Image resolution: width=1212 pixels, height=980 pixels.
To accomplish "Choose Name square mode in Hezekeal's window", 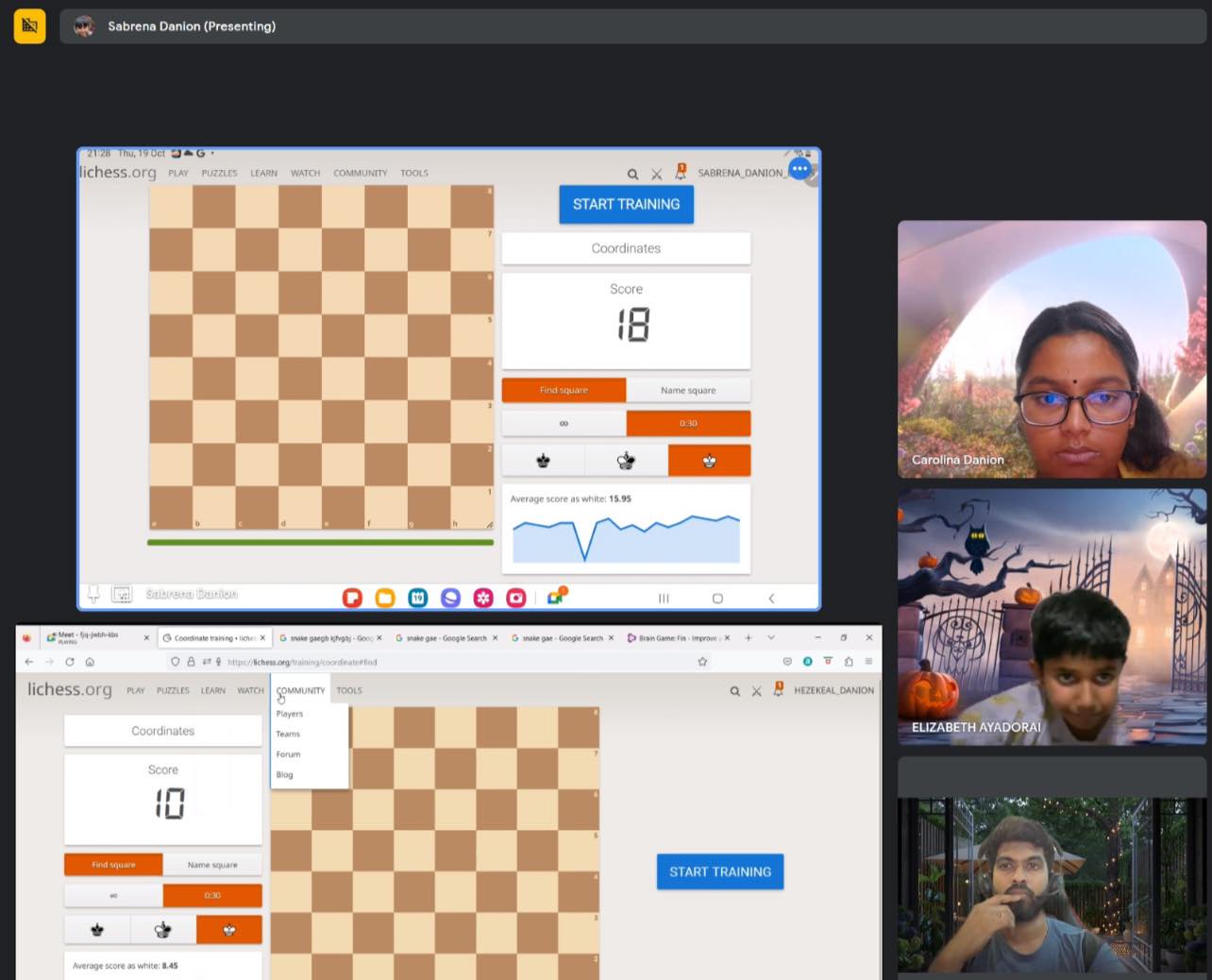I will pos(212,865).
